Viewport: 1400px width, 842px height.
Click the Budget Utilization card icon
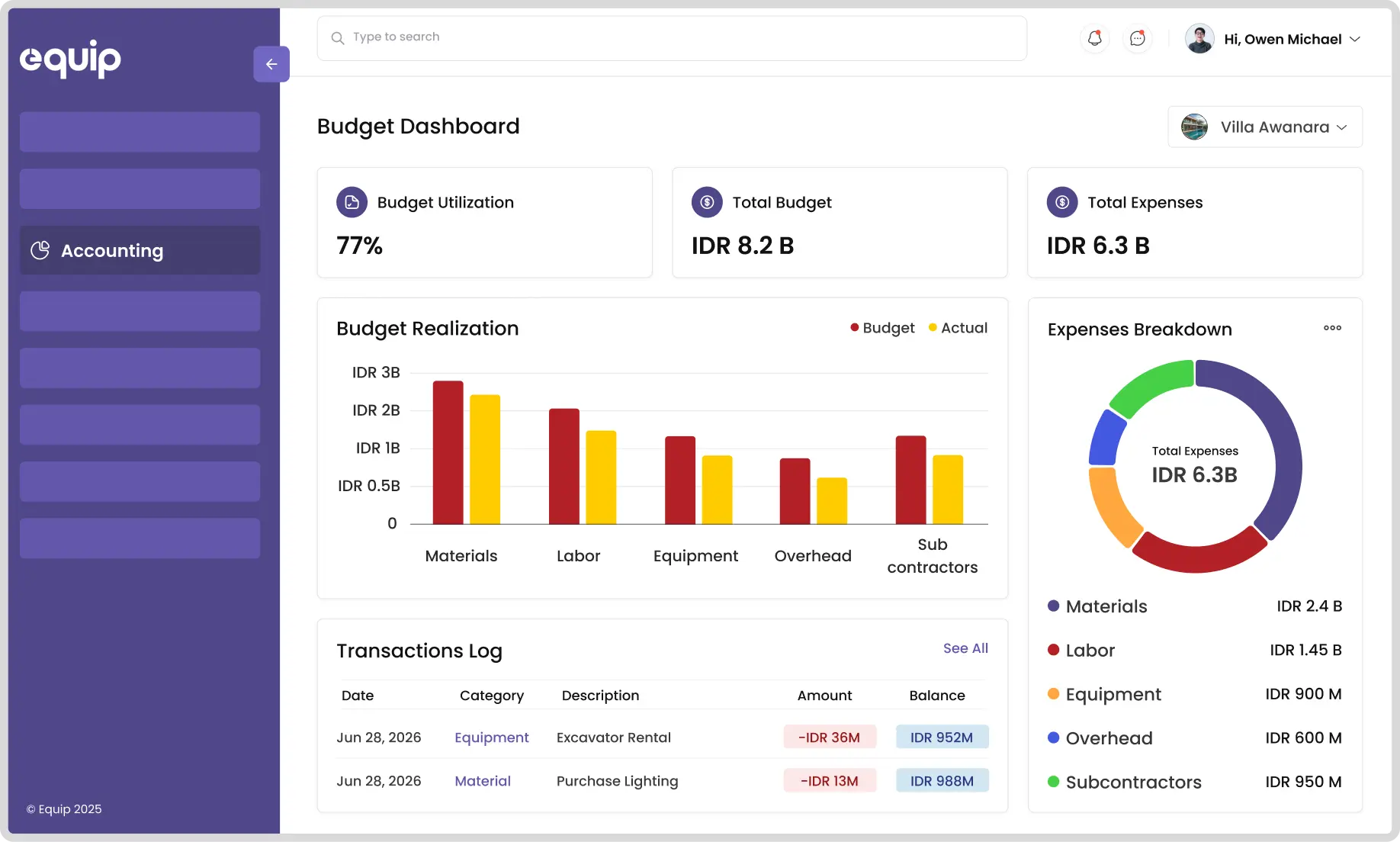(x=352, y=202)
